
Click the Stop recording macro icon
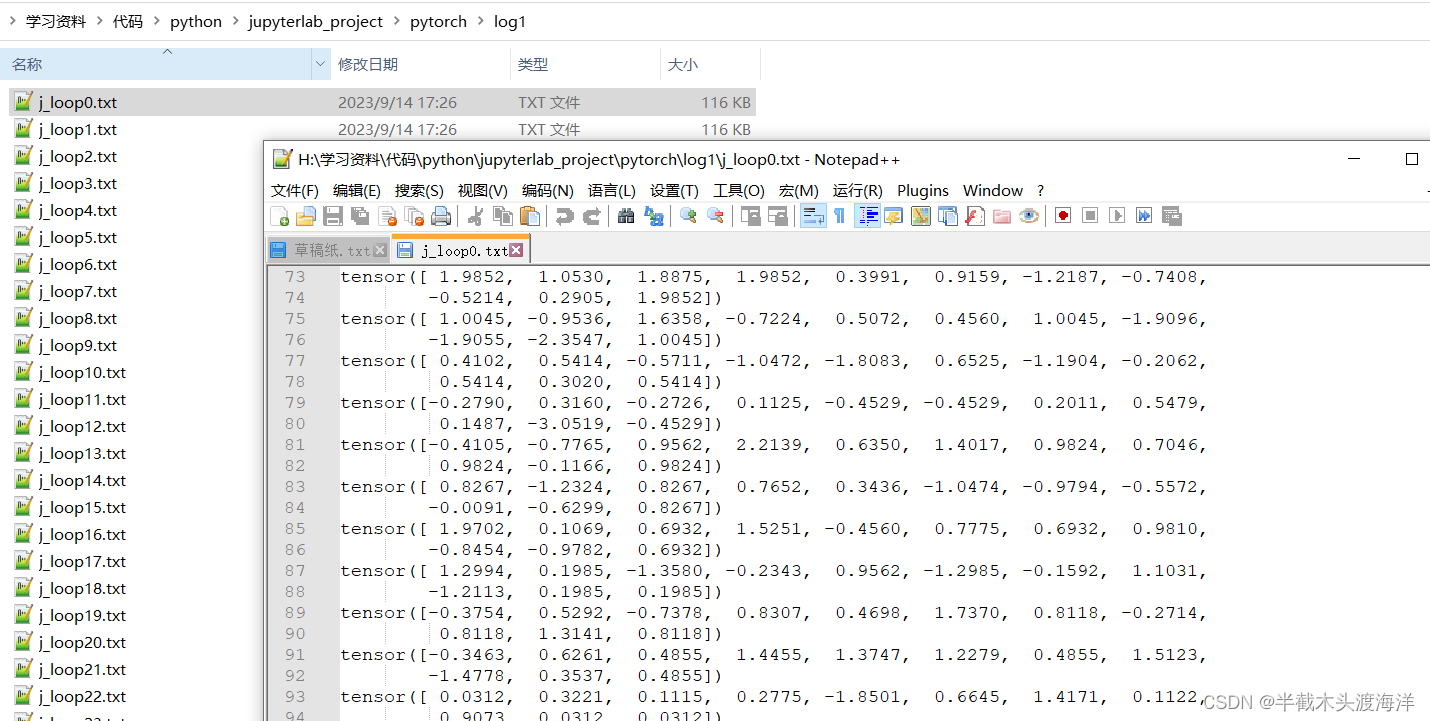point(1090,216)
